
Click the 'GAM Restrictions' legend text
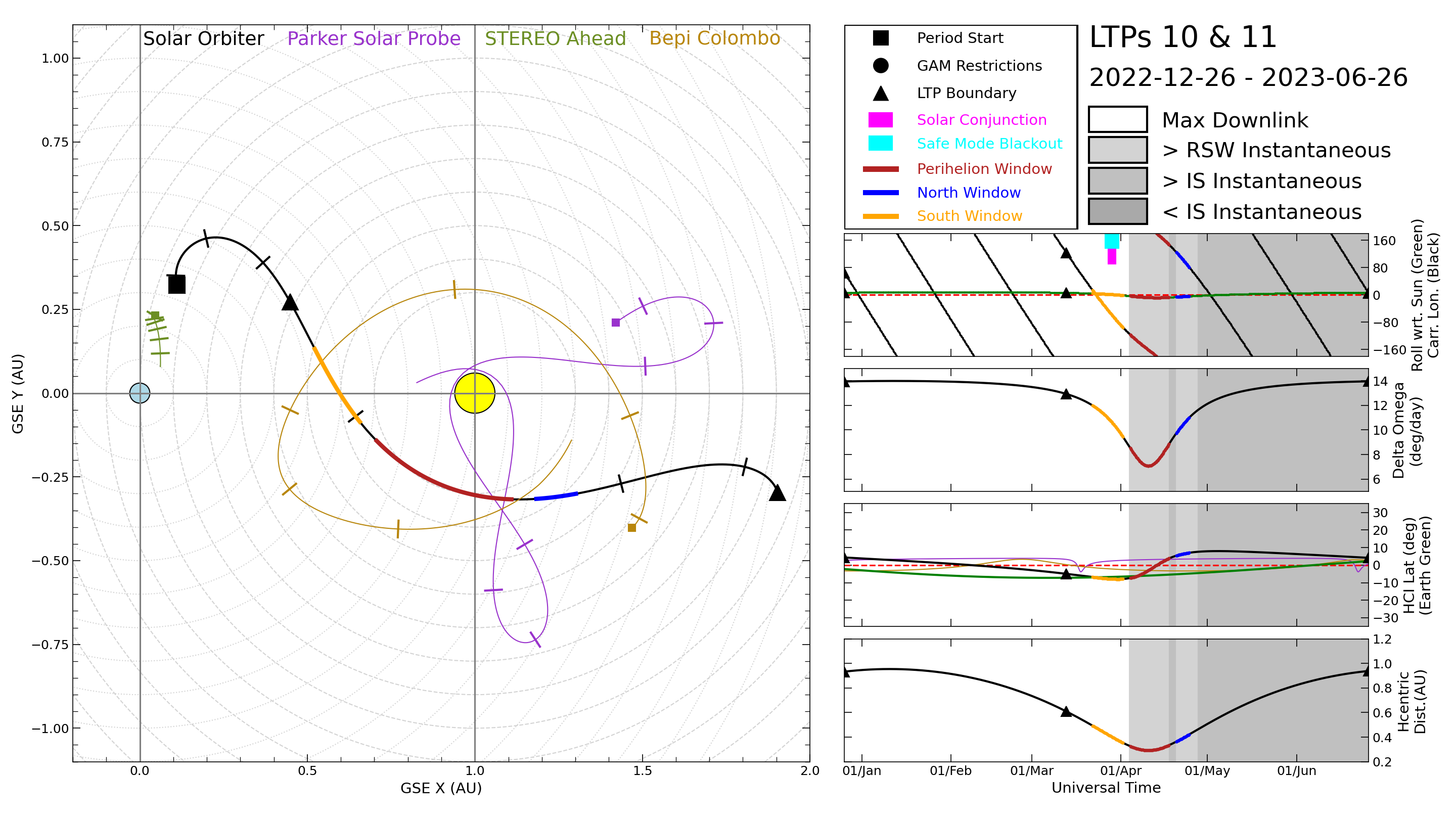coord(979,66)
